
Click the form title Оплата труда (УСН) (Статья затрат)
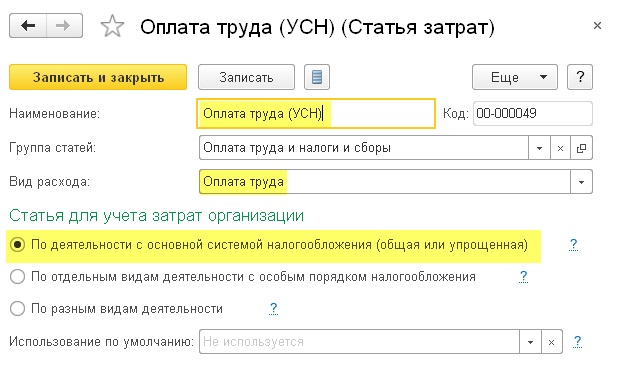tap(317, 27)
